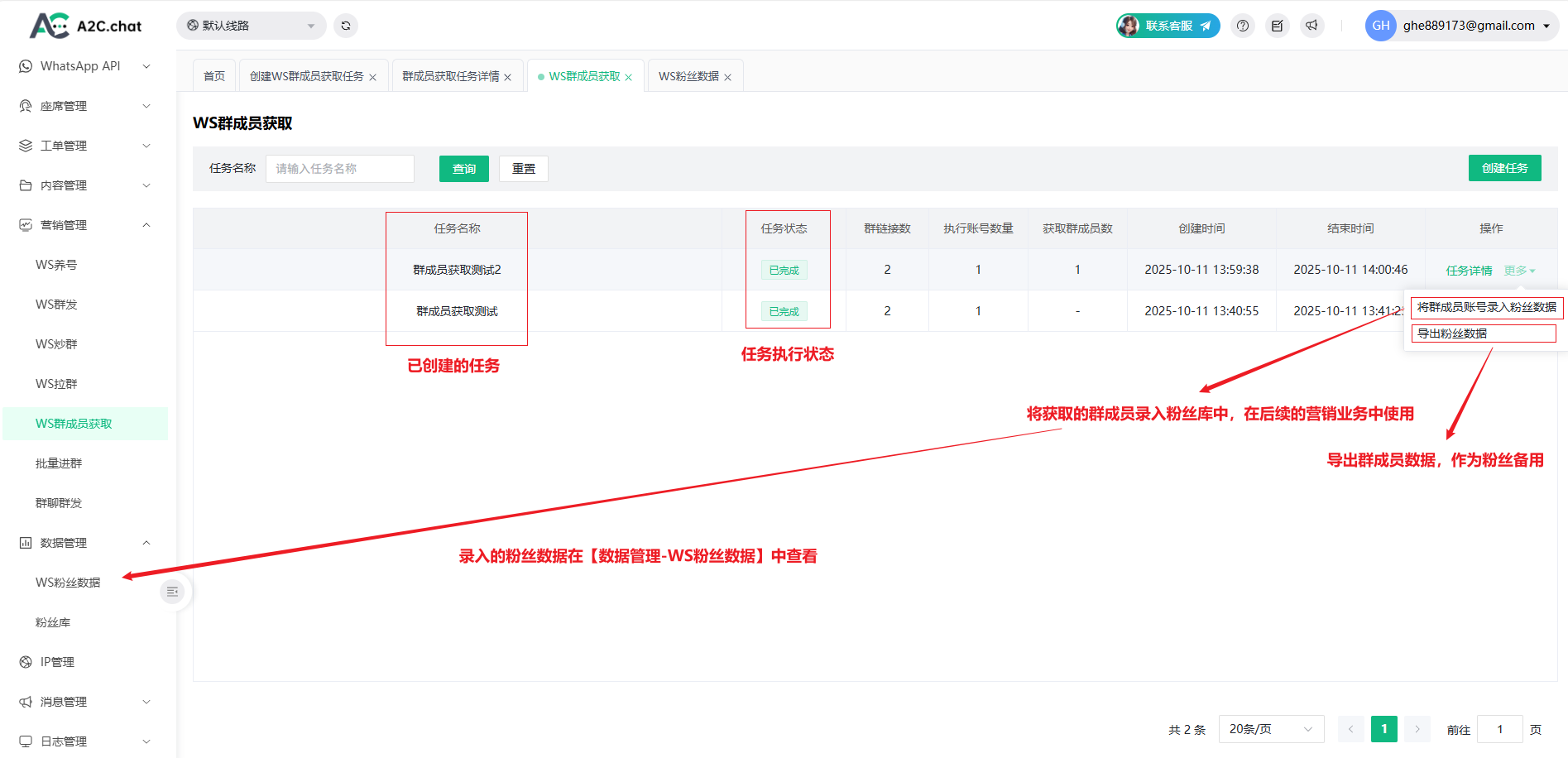
Task: Open the 默认线路 dropdown
Action: tap(251, 26)
